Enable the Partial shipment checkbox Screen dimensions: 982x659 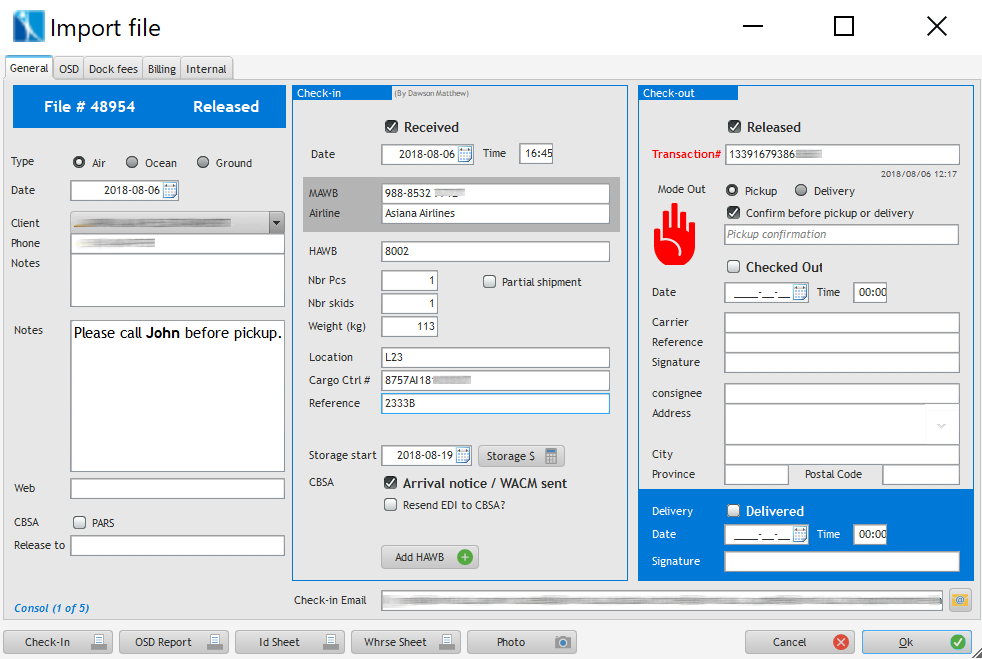(489, 282)
